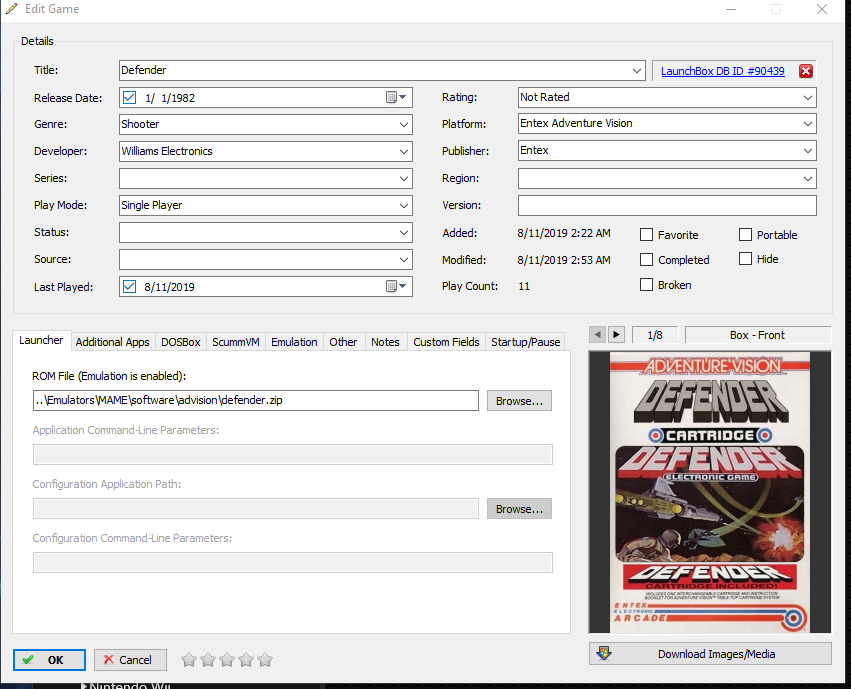Viewport: 851px width, 689px height.
Task: Cancel editing the game
Action: click(x=130, y=660)
